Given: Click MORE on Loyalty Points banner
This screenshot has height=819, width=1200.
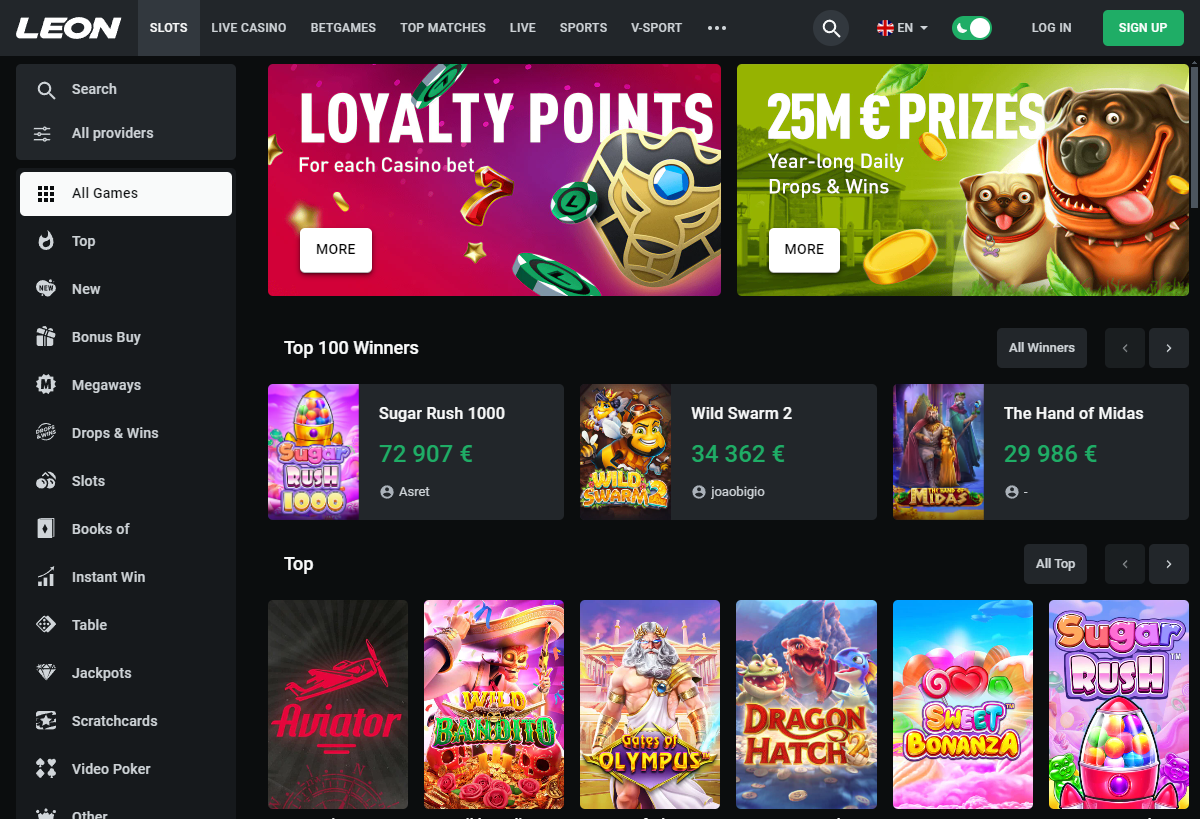Looking at the screenshot, I should point(336,250).
